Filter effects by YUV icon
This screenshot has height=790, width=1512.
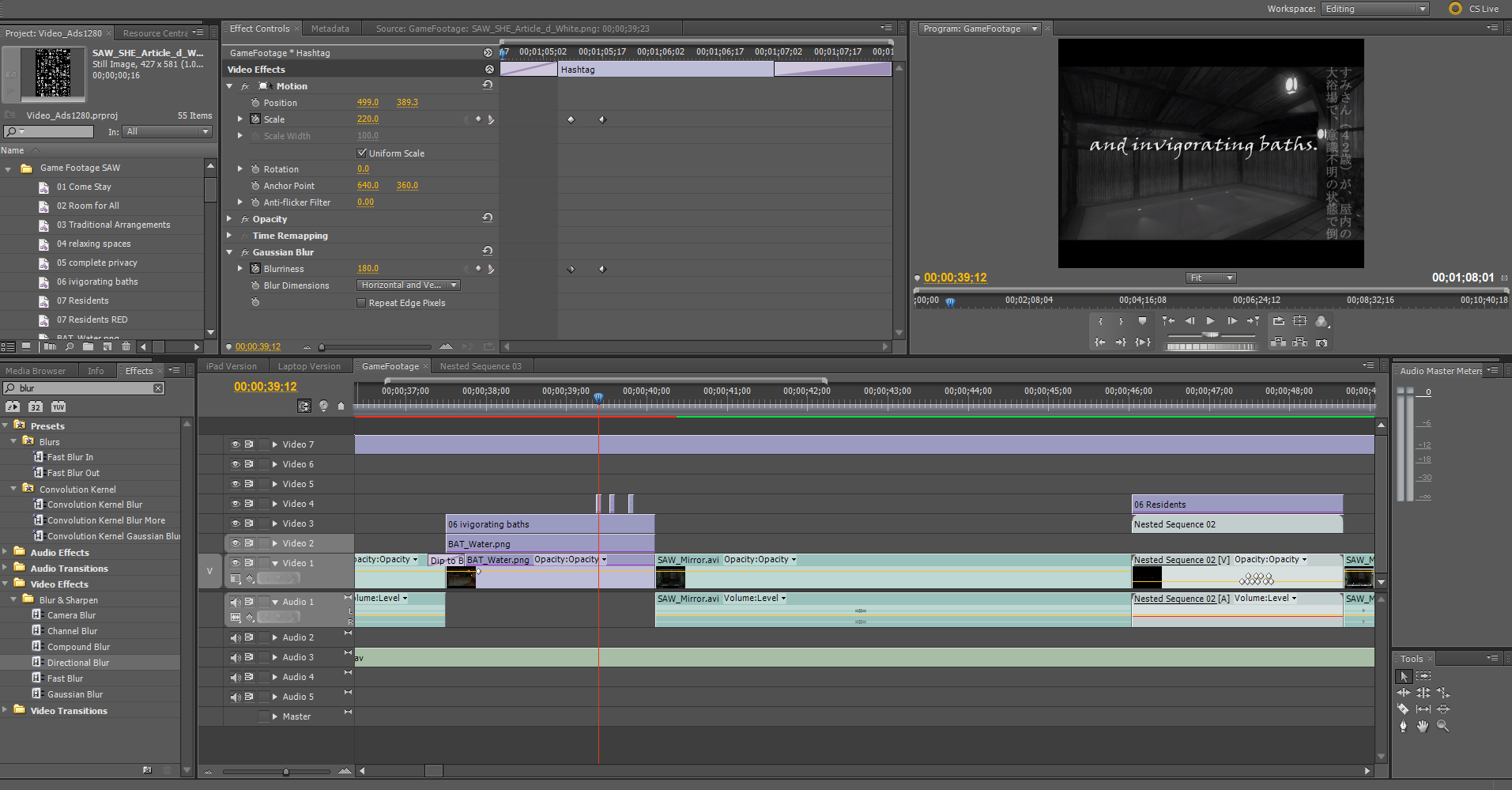(x=58, y=406)
